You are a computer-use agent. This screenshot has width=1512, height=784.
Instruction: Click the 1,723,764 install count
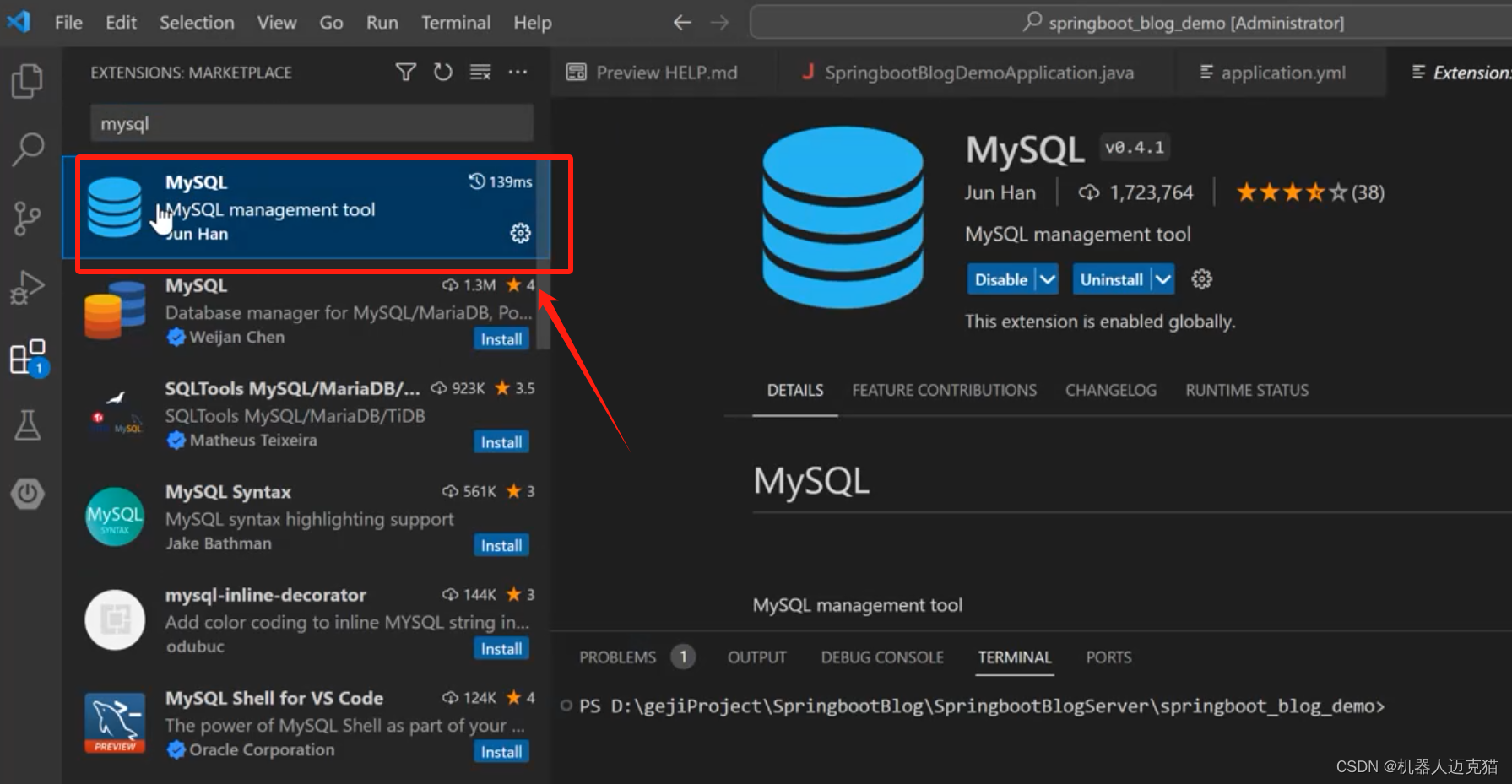pos(1137,192)
